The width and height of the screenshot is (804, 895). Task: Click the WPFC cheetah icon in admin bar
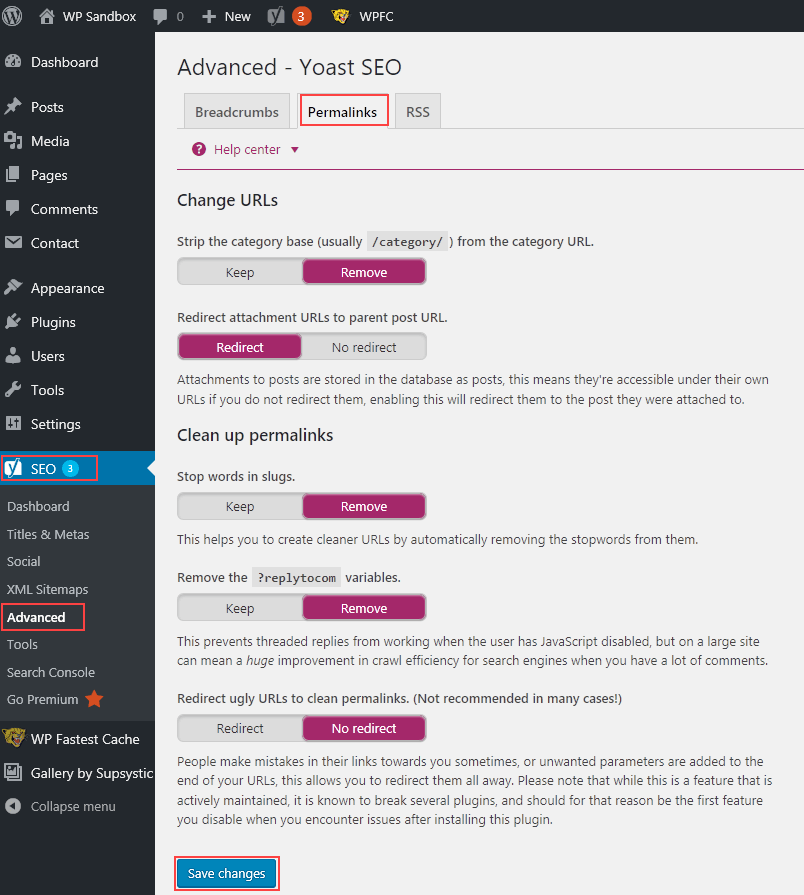point(341,16)
